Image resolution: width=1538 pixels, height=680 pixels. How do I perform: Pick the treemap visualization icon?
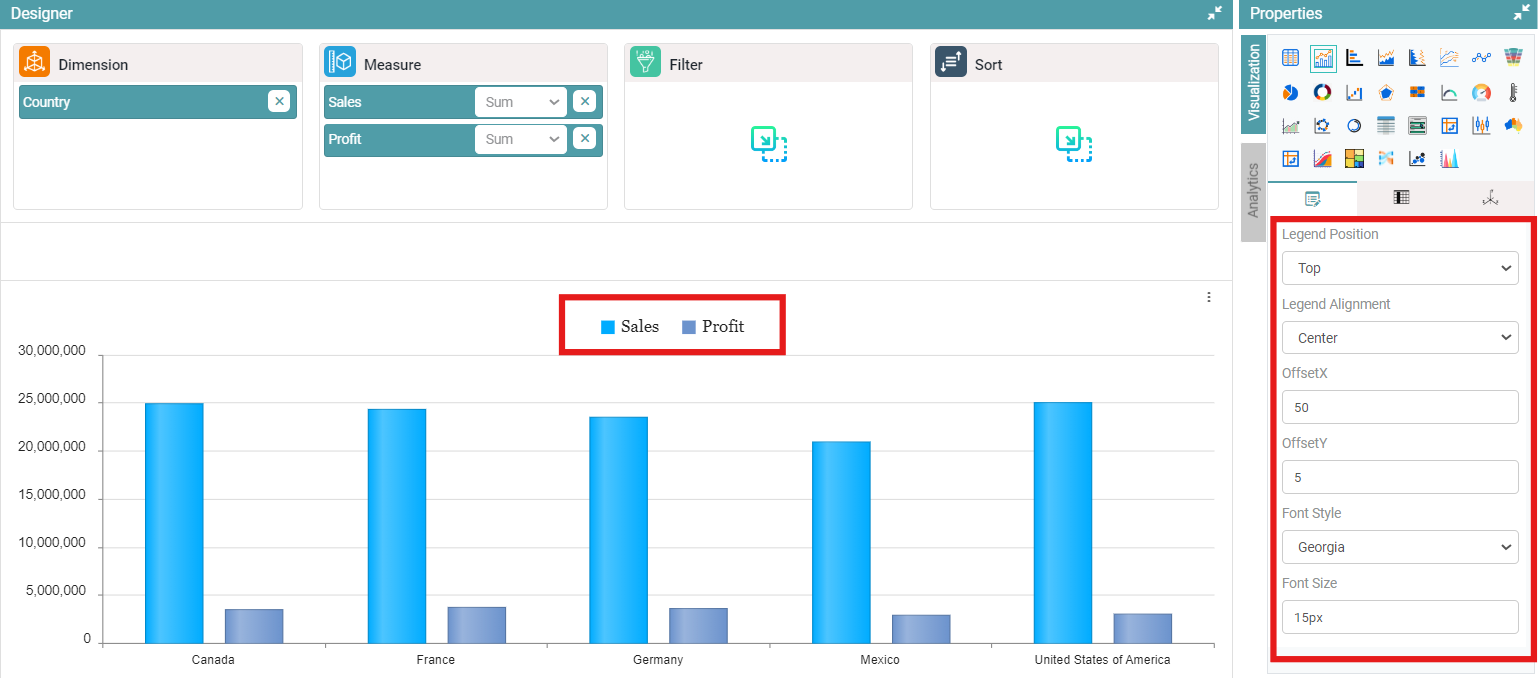1354,158
